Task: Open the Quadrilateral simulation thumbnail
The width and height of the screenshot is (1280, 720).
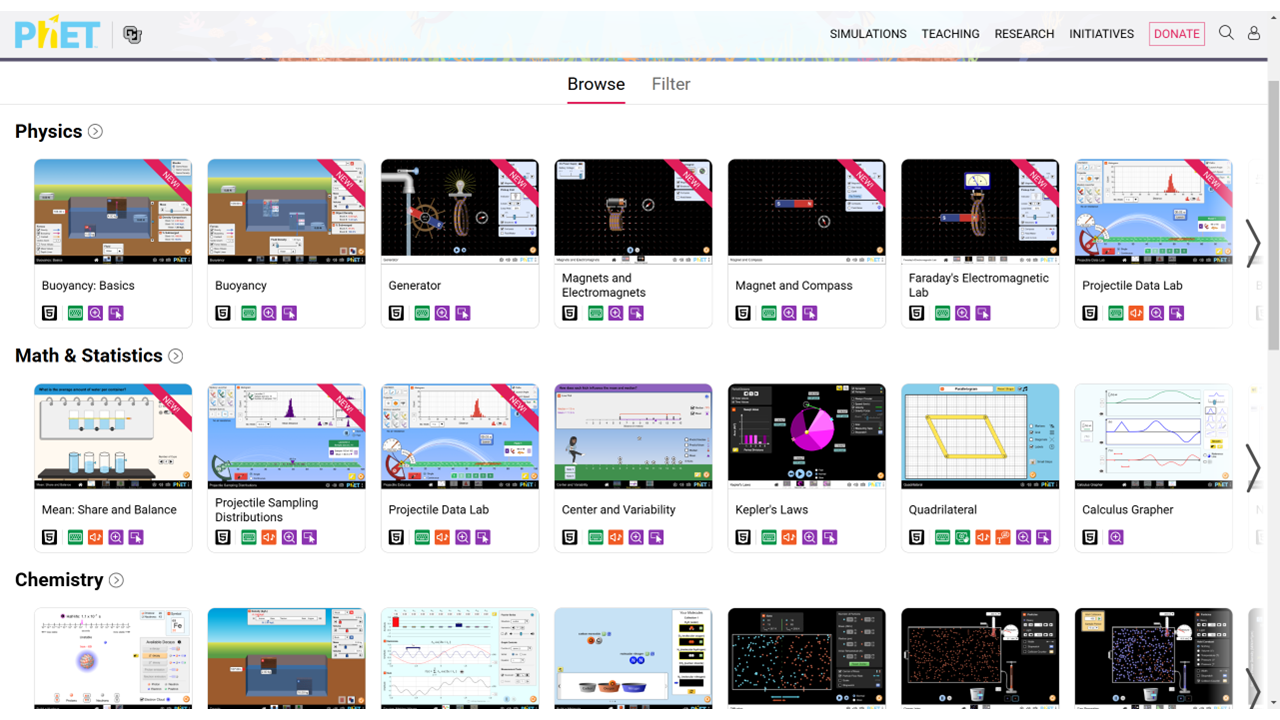Action: [979, 436]
